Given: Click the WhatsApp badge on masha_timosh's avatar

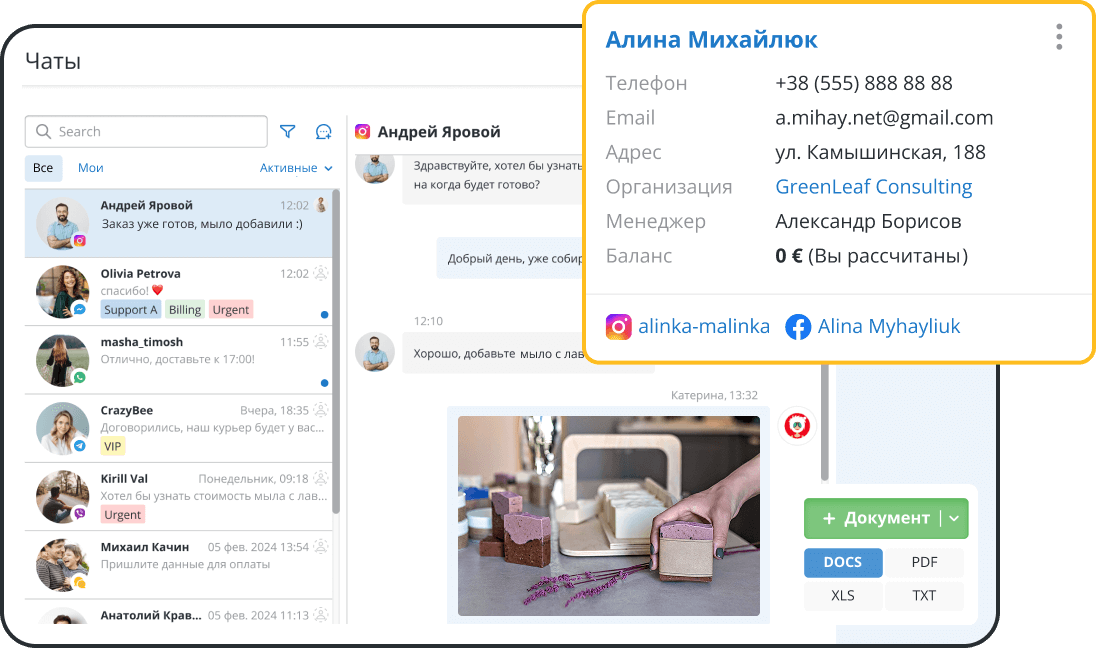Looking at the screenshot, I should (80, 375).
